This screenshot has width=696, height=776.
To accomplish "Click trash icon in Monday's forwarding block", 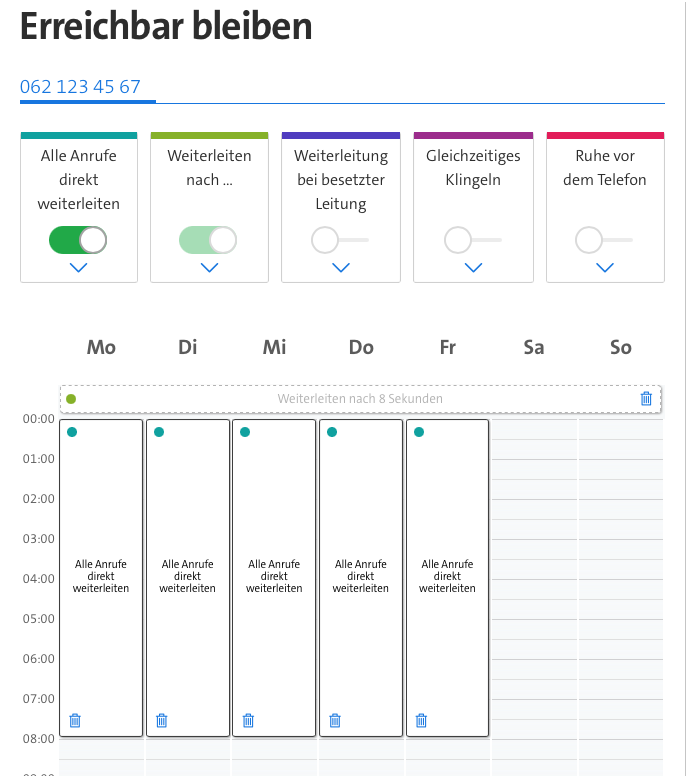I will coord(75,720).
